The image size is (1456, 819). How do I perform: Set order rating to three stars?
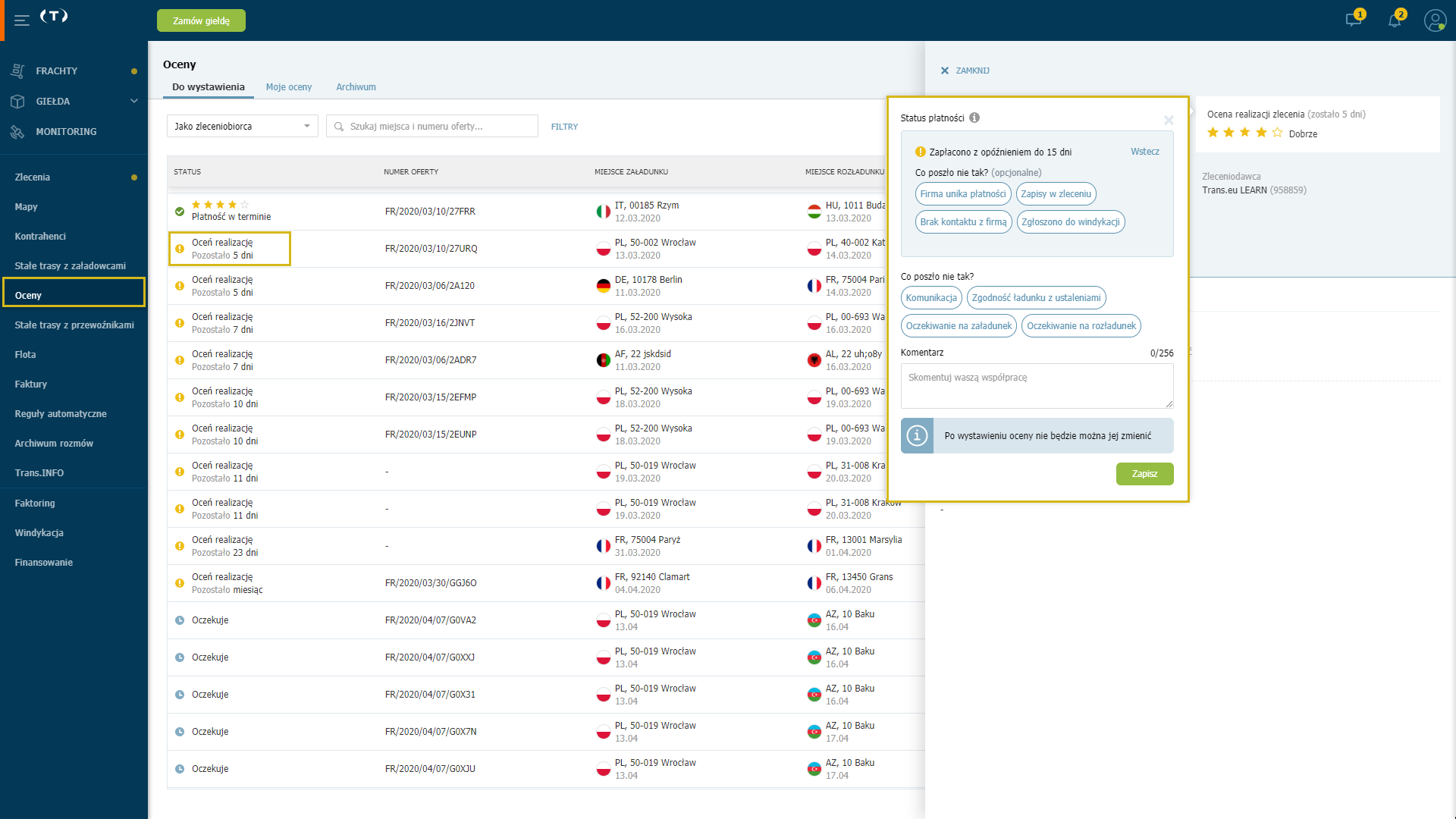pyautogui.click(x=1245, y=133)
